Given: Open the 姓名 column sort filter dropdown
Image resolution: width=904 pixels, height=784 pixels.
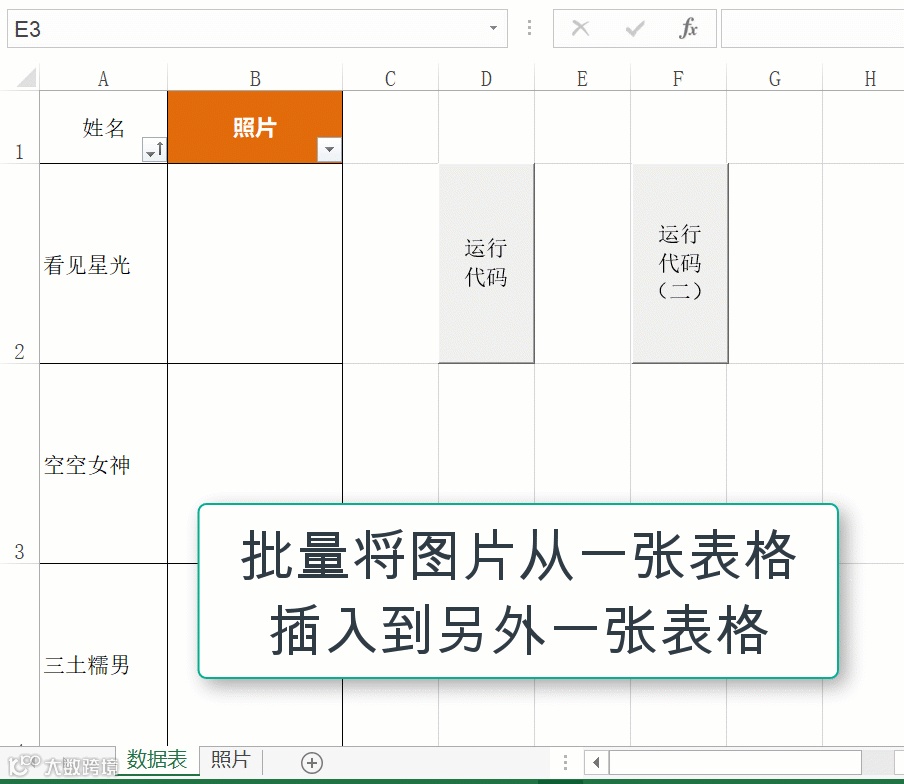Looking at the screenshot, I should [x=154, y=149].
